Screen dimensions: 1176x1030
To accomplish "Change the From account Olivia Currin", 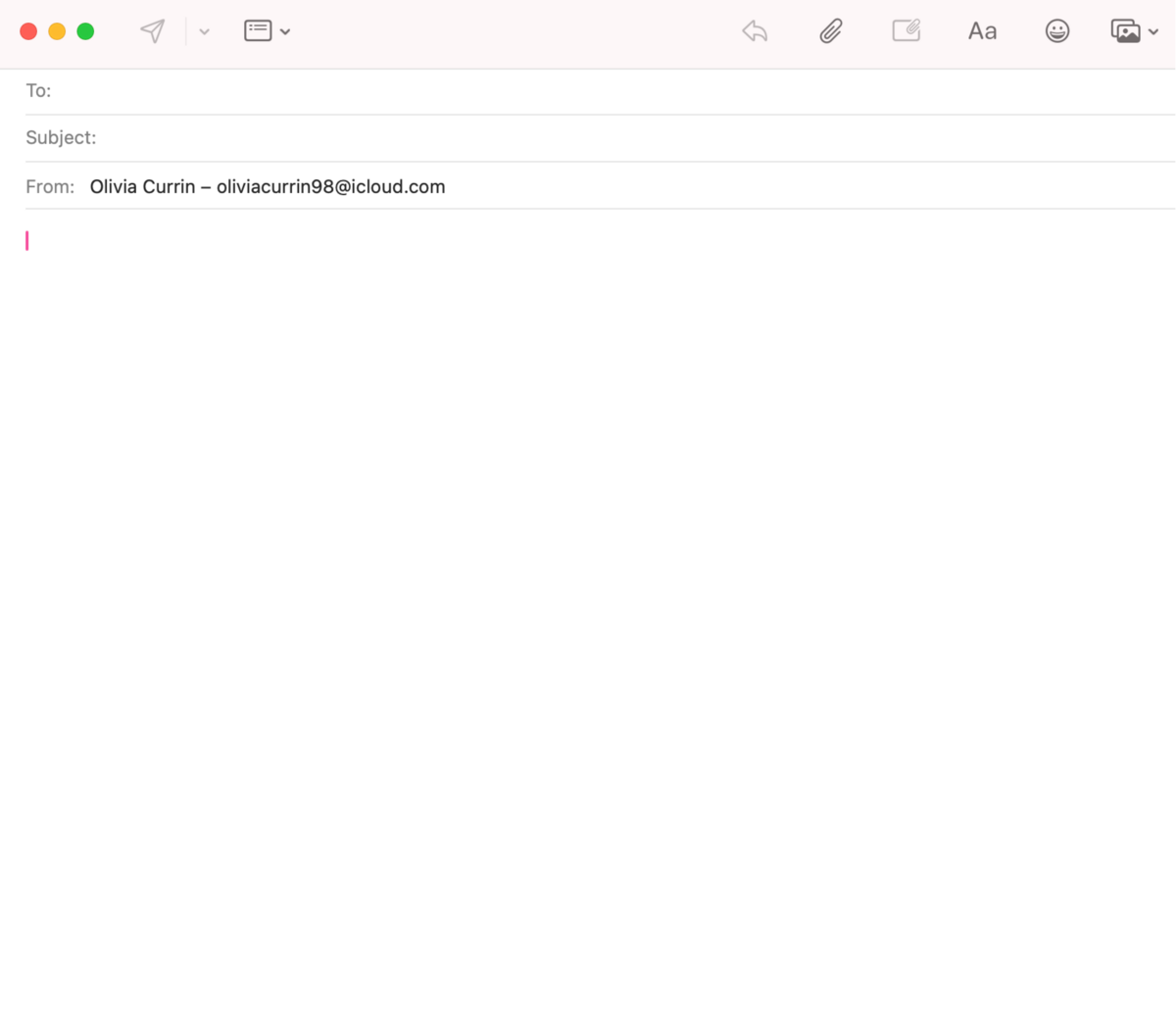I will coord(268,186).
